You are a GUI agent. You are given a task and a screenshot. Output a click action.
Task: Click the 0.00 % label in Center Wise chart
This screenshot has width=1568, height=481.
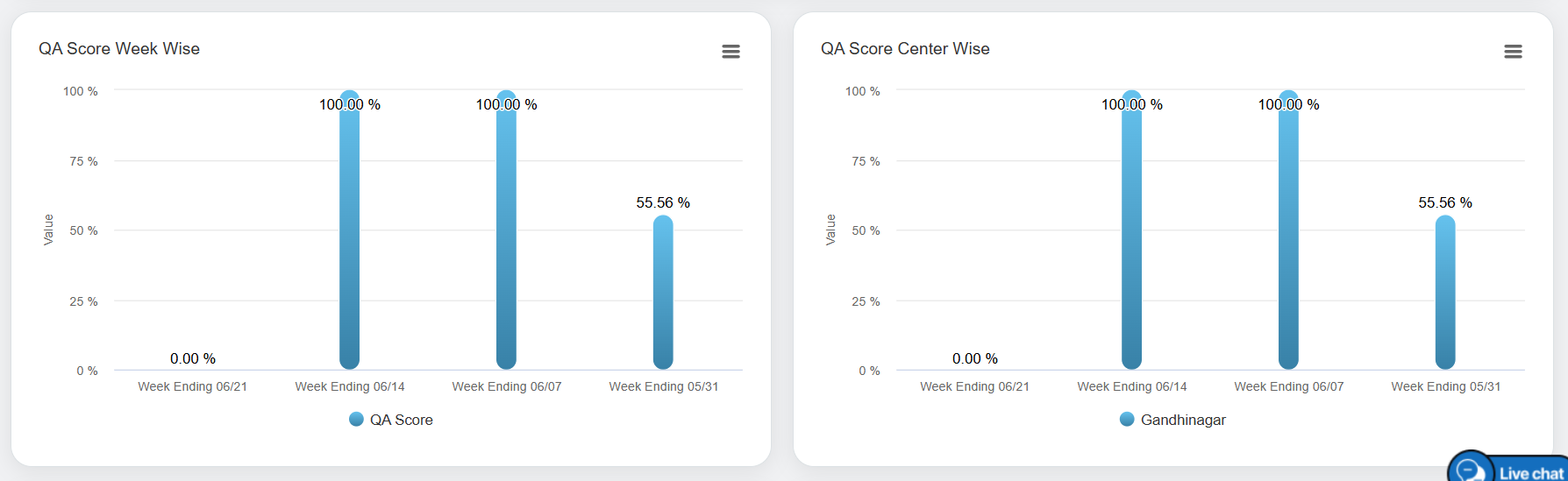pos(975,358)
